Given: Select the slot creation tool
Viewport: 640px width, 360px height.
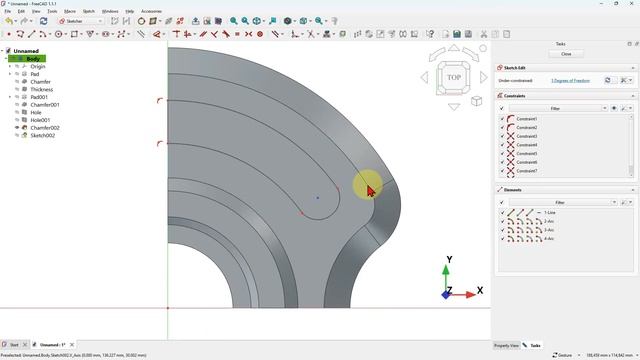Looking at the screenshot, I should click(x=106, y=34).
